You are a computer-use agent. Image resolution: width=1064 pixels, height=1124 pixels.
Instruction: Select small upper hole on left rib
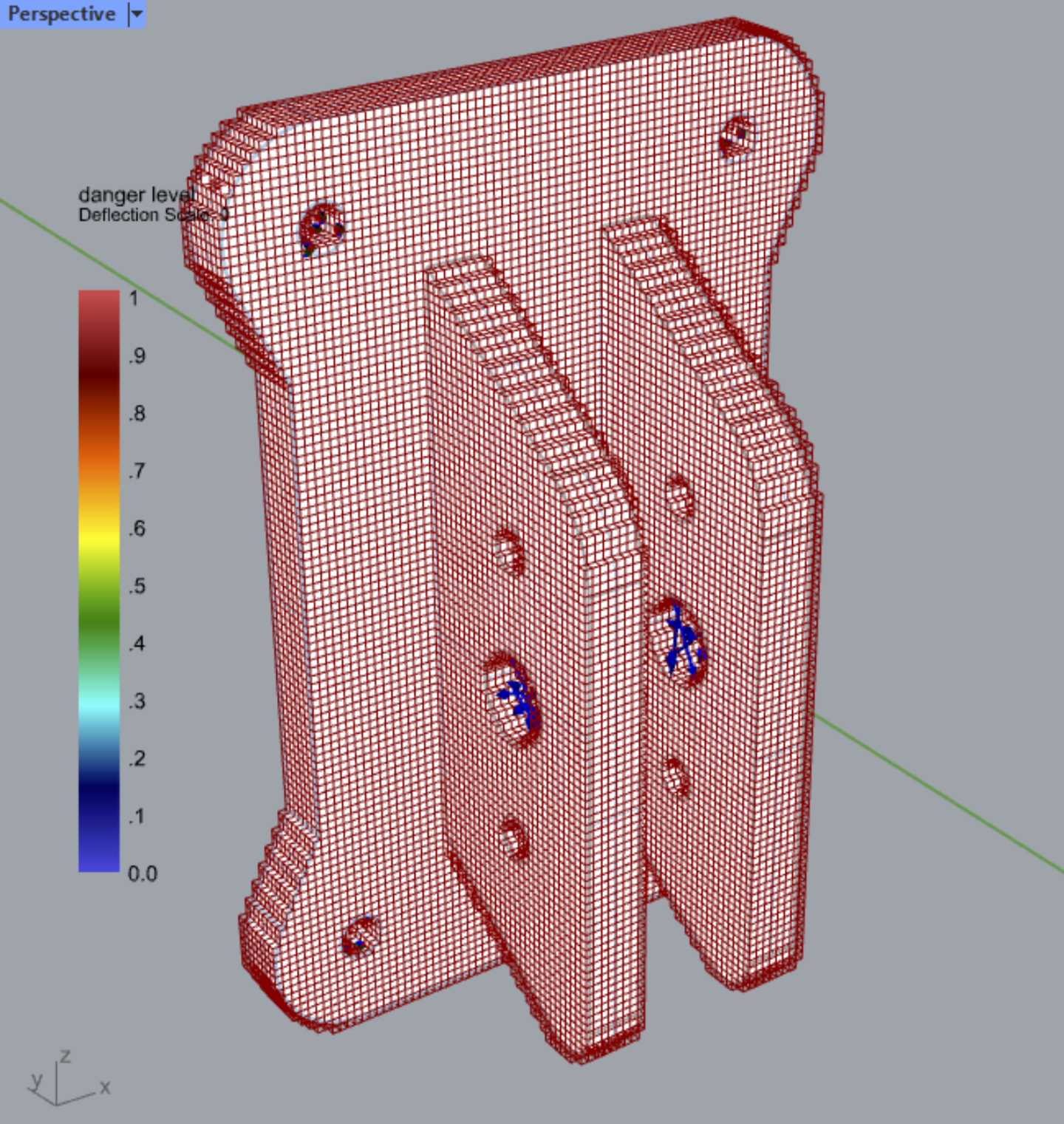point(508,550)
